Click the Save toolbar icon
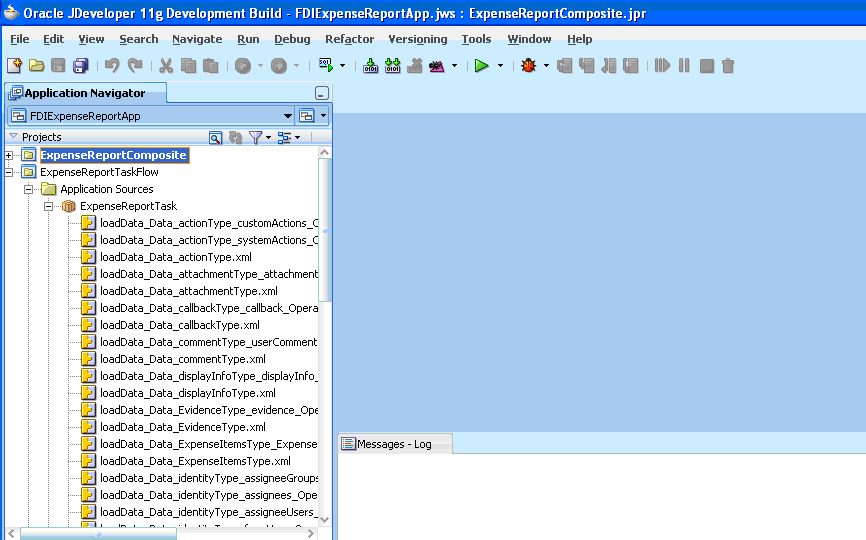 coord(59,66)
